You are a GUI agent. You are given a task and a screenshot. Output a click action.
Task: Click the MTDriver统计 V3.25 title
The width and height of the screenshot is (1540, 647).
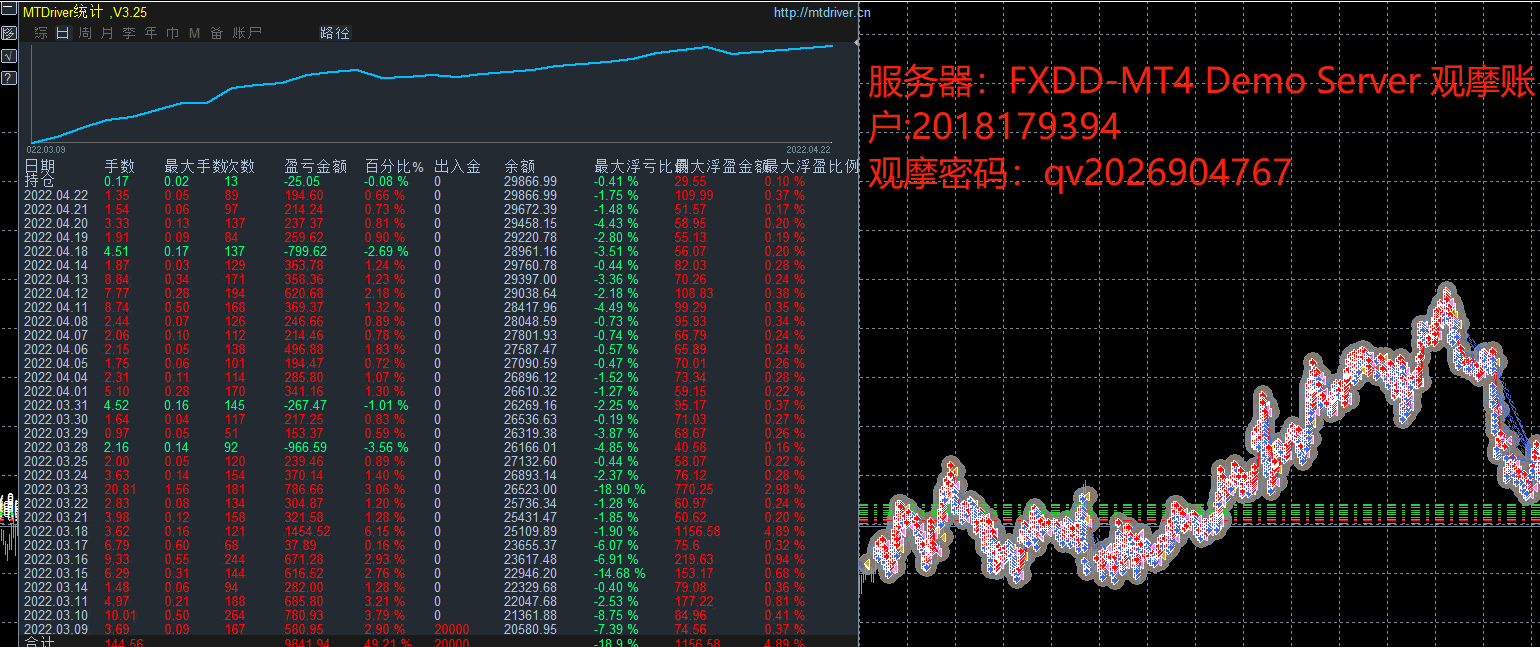85,12
